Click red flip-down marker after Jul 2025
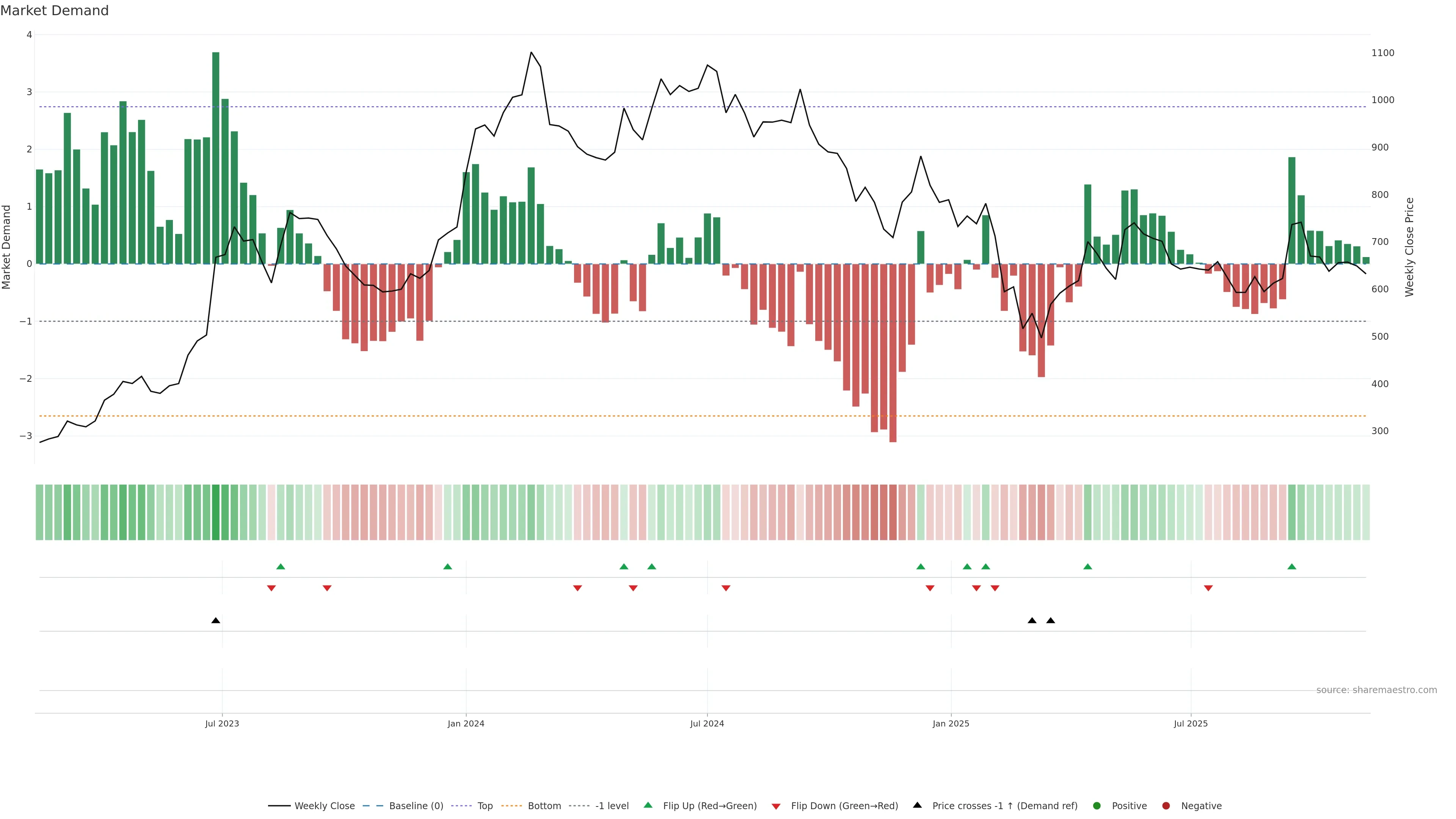The width and height of the screenshot is (1456, 819). (1208, 588)
